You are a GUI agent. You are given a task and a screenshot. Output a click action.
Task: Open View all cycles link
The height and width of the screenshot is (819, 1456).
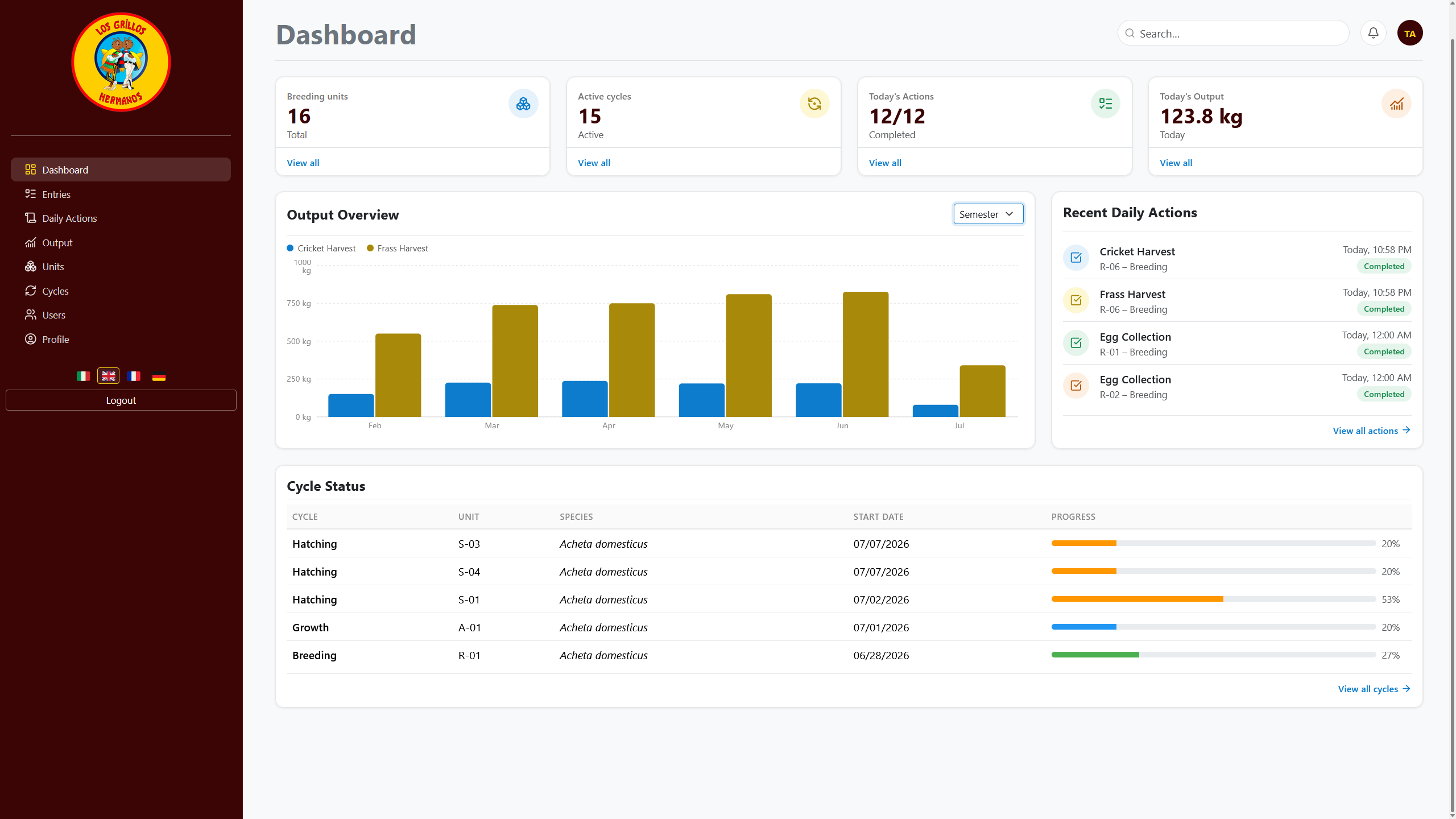1375,689
